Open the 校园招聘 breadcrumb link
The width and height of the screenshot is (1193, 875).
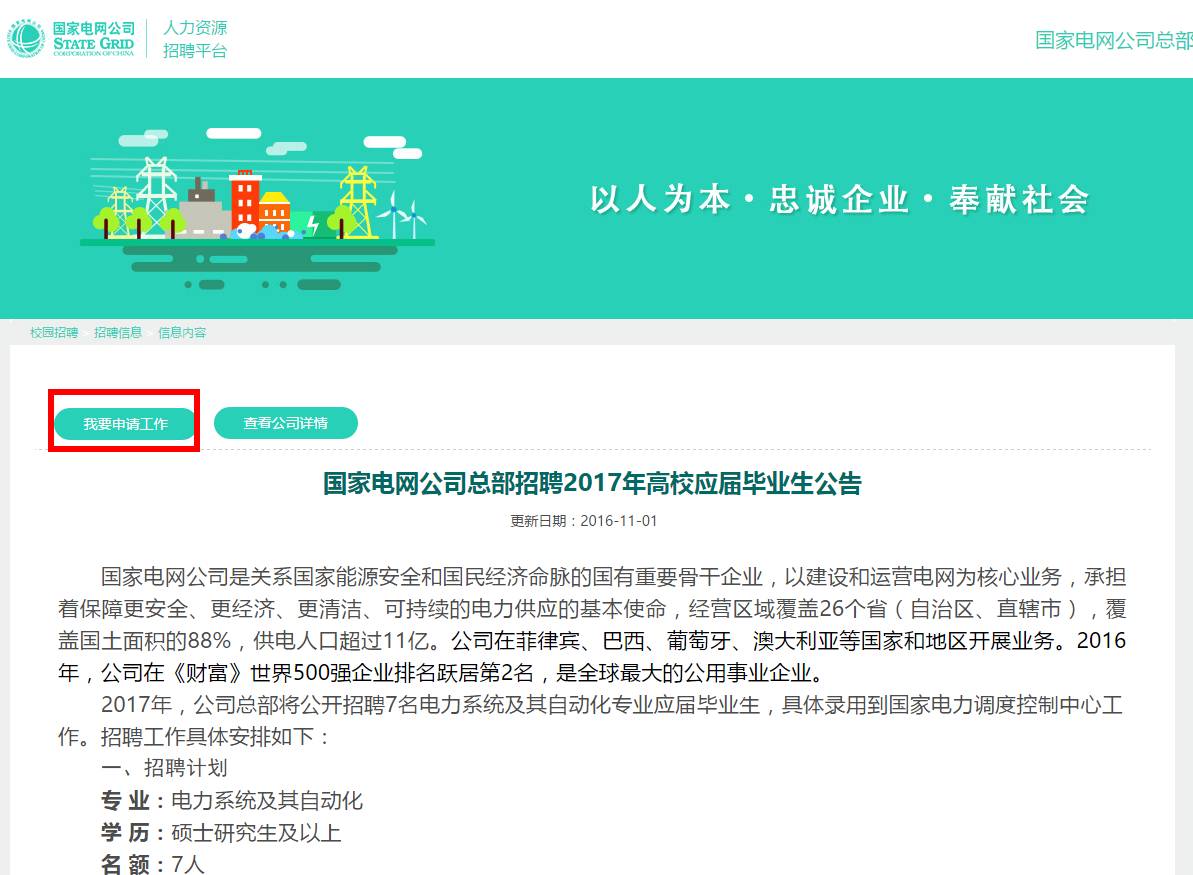tap(54, 332)
